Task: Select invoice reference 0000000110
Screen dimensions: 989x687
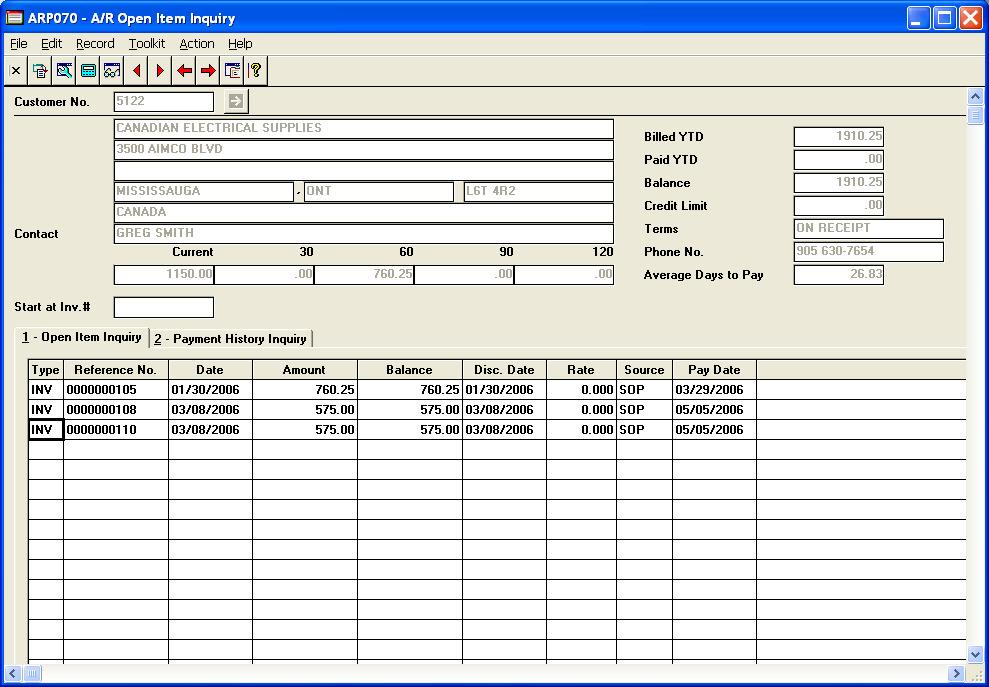Action: (x=115, y=430)
